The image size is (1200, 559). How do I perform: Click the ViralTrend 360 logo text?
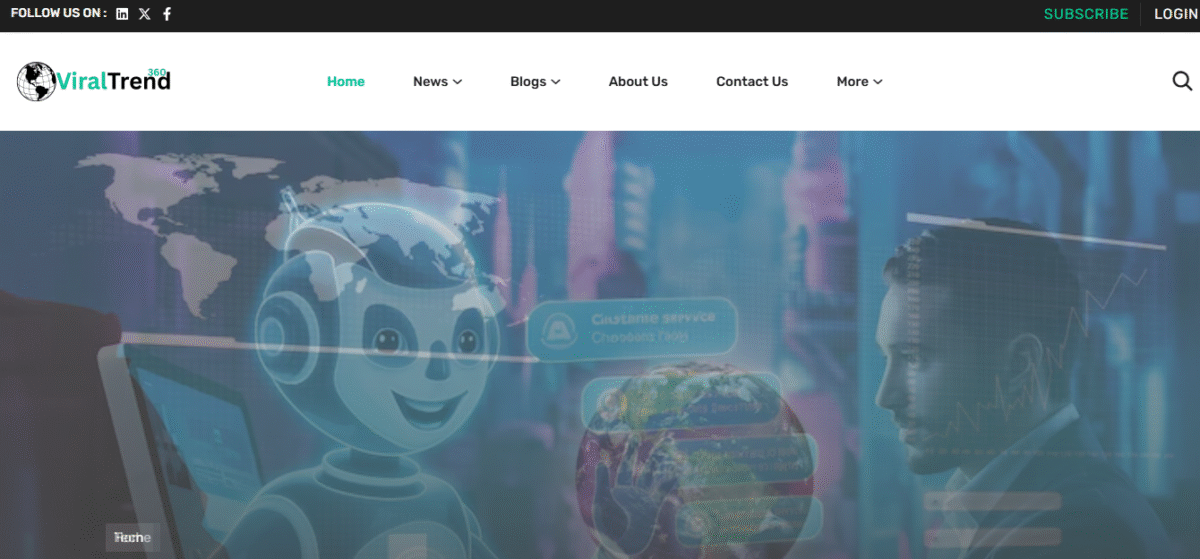click(x=114, y=82)
